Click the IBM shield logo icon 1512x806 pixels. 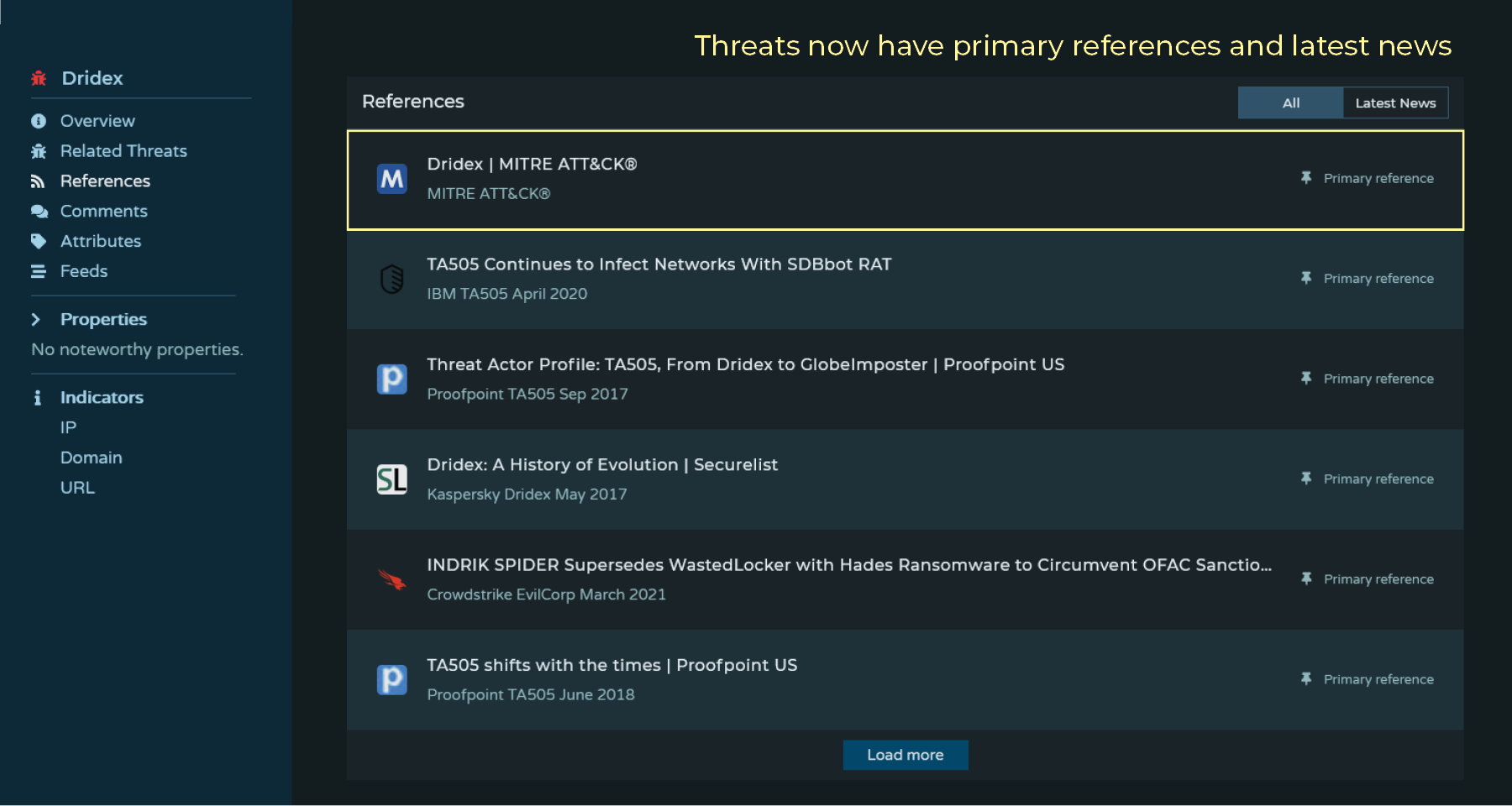coord(392,279)
